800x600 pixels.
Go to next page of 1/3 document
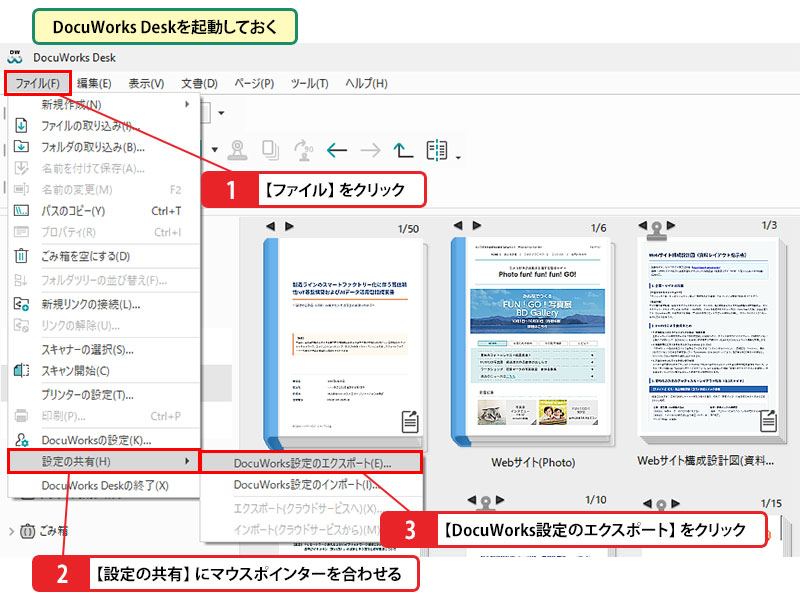[x=671, y=225]
